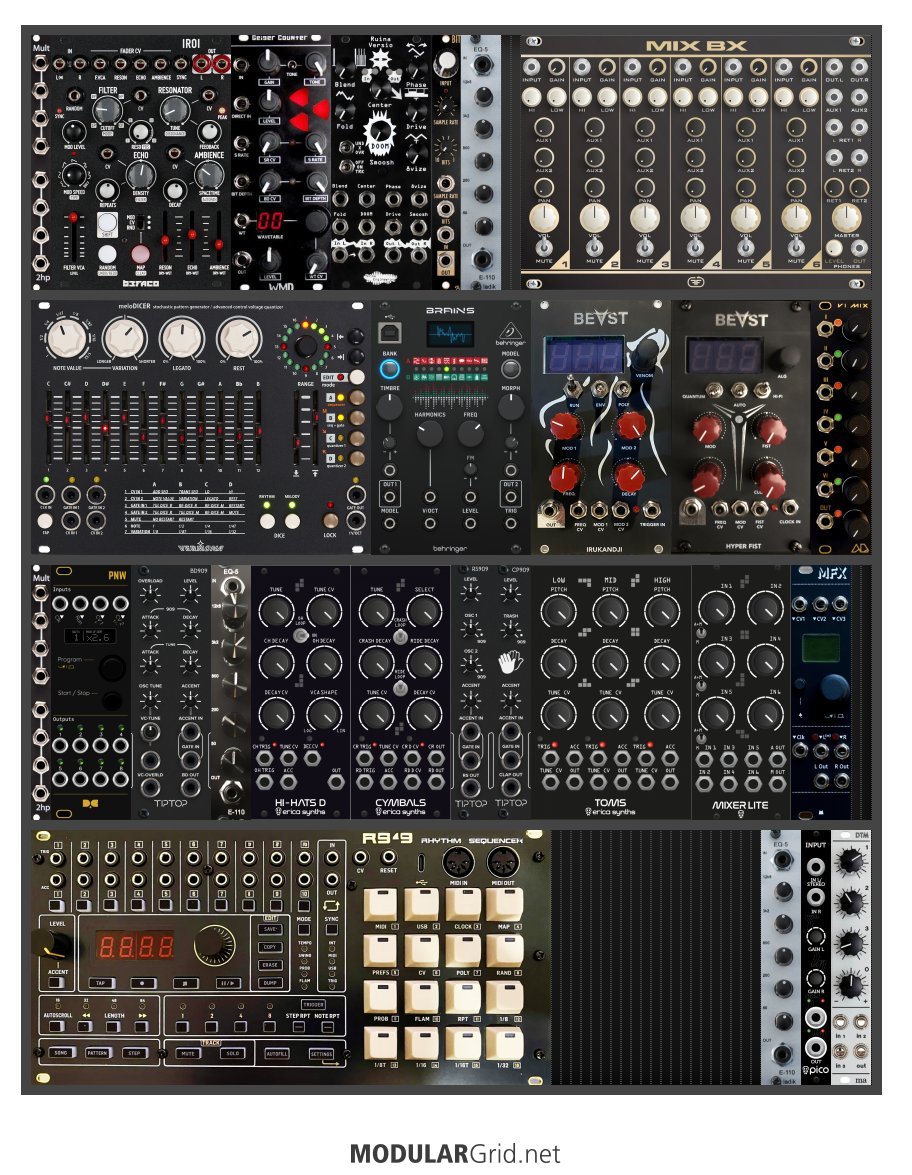Tap the CLOCK pad on R949

point(463,905)
